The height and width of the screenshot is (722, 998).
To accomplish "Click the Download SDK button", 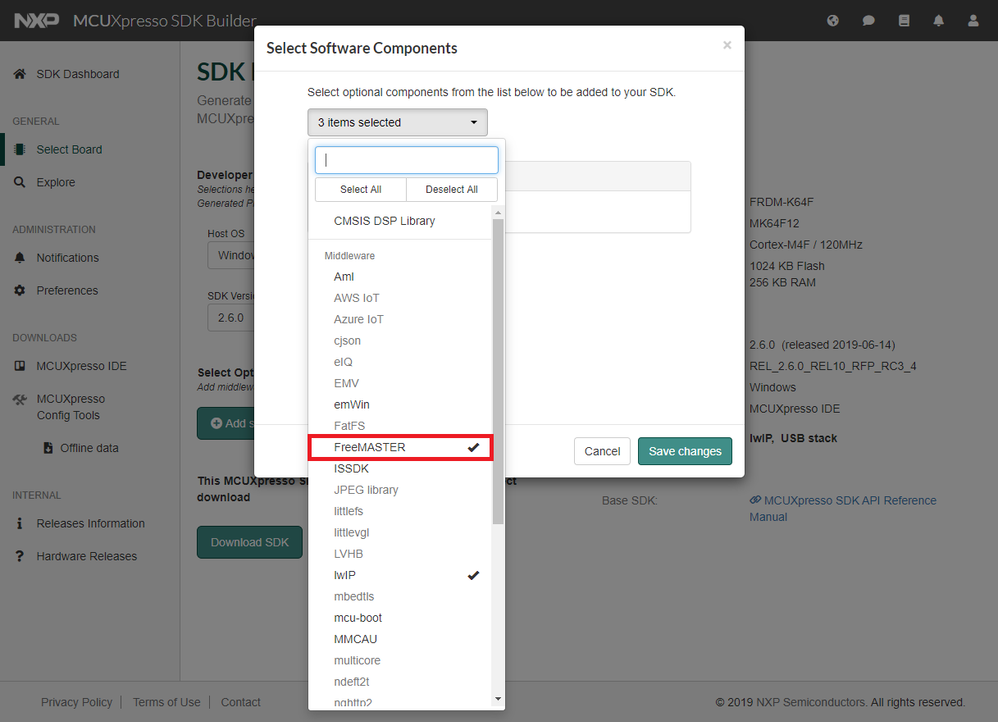I will point(250,542).
